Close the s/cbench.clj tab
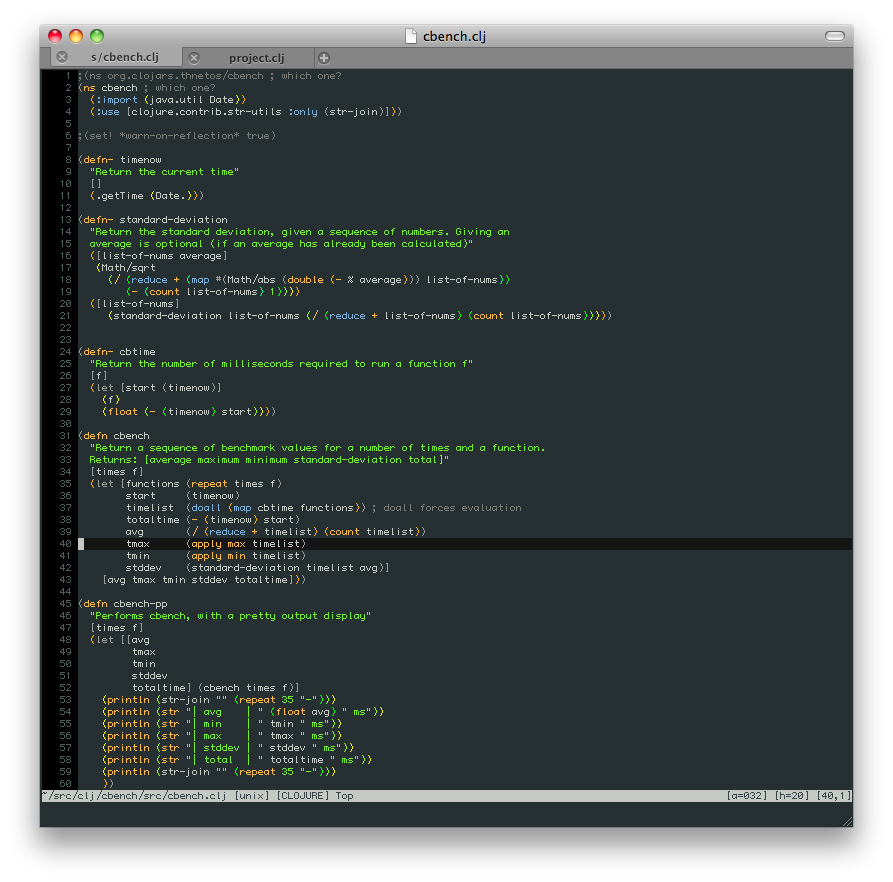 [62, 58]
